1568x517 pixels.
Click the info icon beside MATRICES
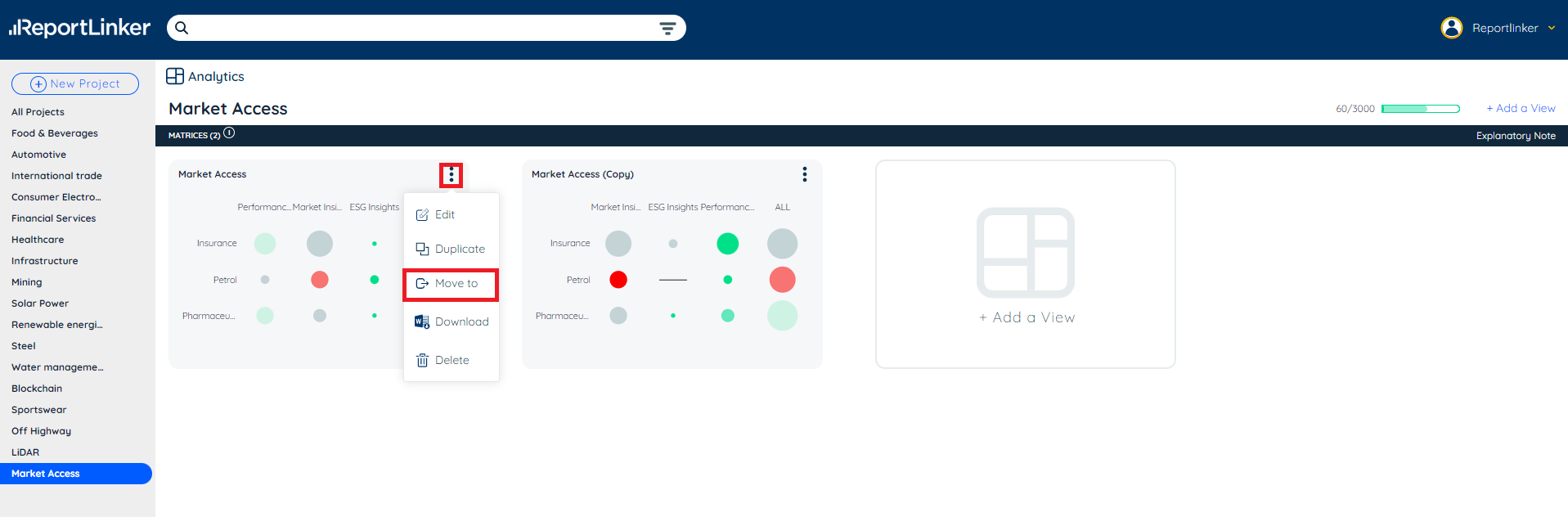(x=229, y=133)
